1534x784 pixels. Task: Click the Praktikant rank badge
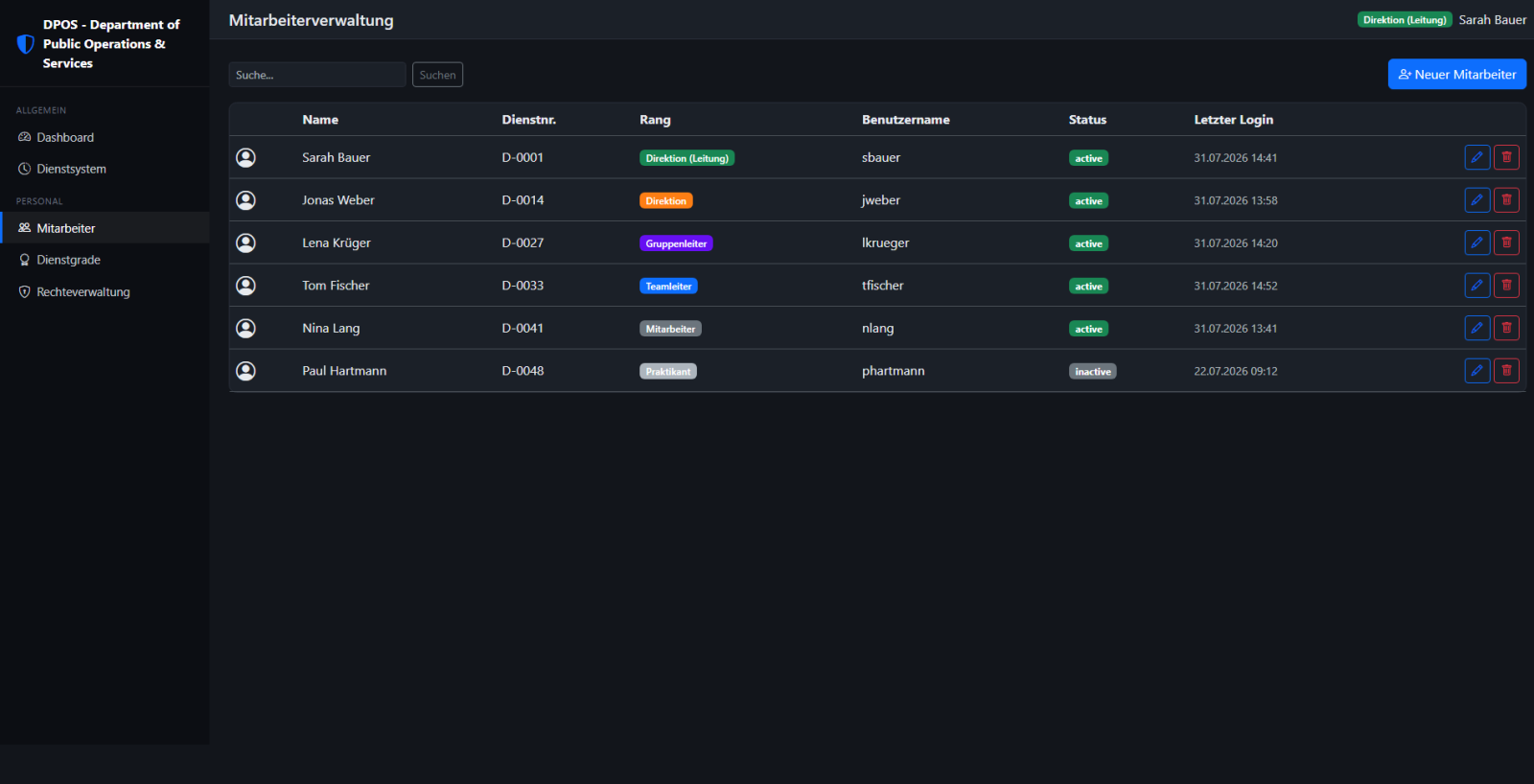(668, 372)
